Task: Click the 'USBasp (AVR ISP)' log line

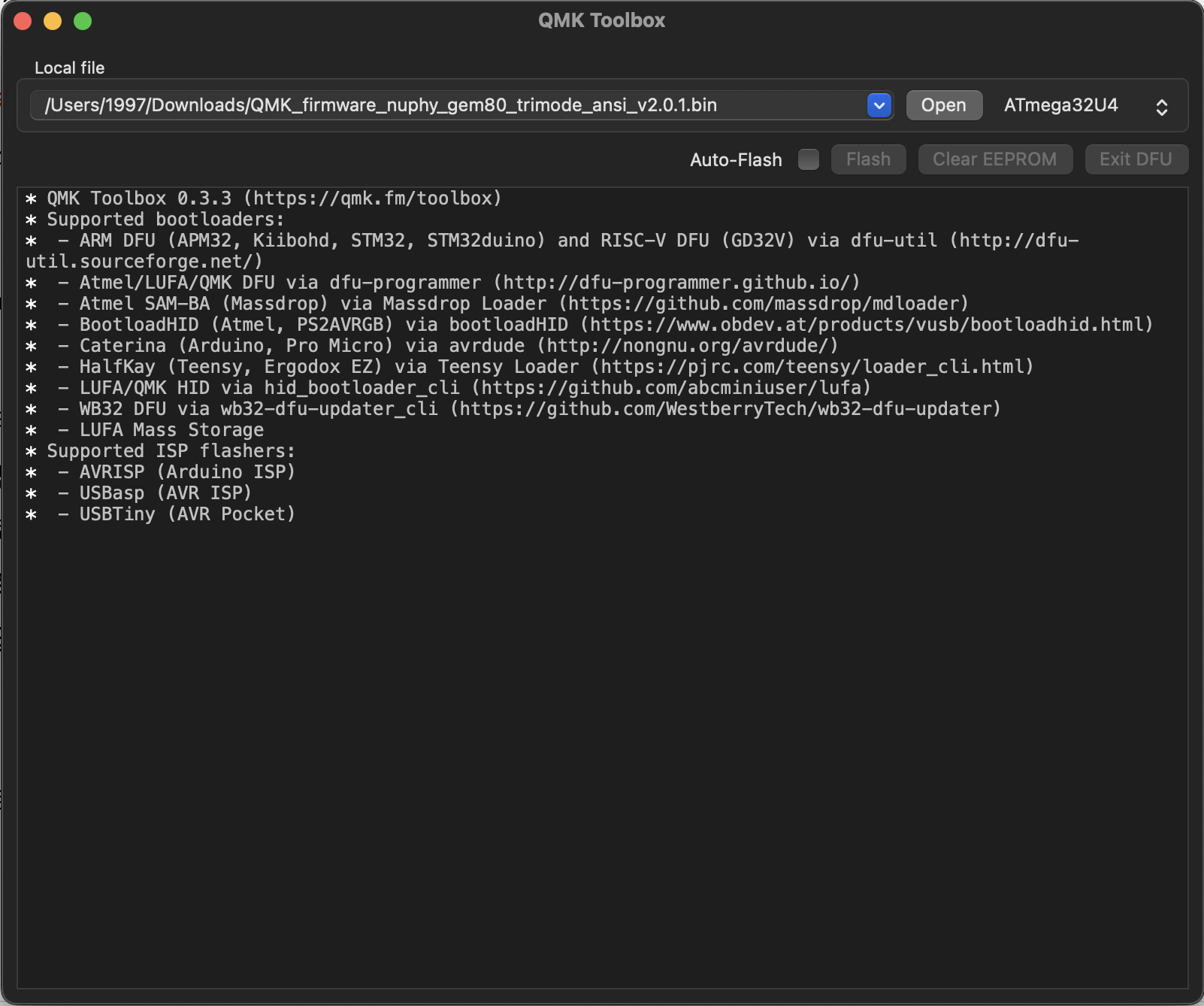Action: (x=139, y=493)
